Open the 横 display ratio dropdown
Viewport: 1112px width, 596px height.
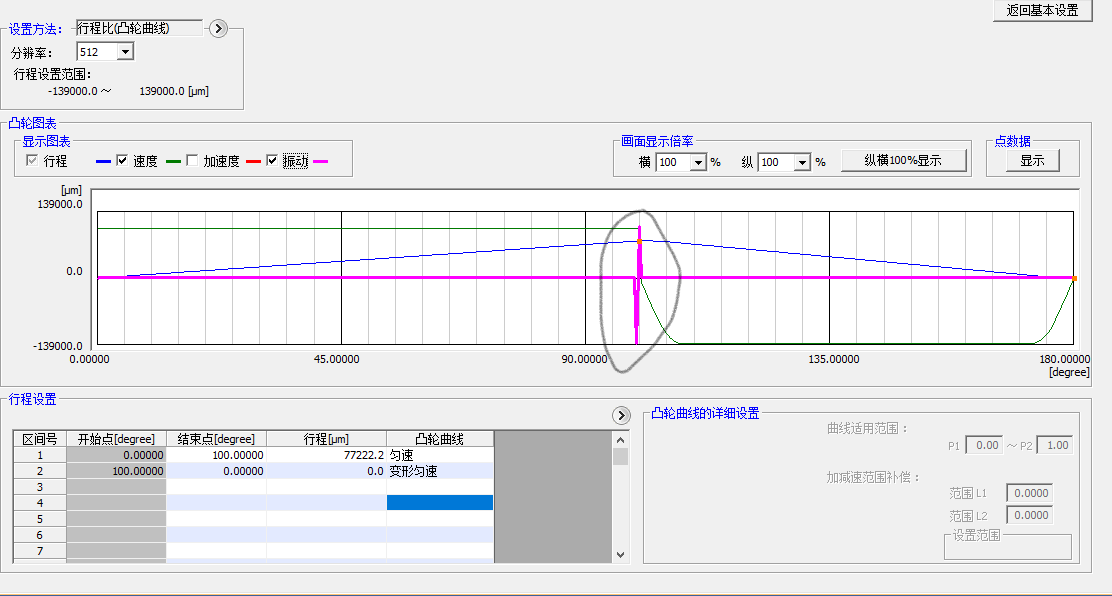[x=698, y=162]
